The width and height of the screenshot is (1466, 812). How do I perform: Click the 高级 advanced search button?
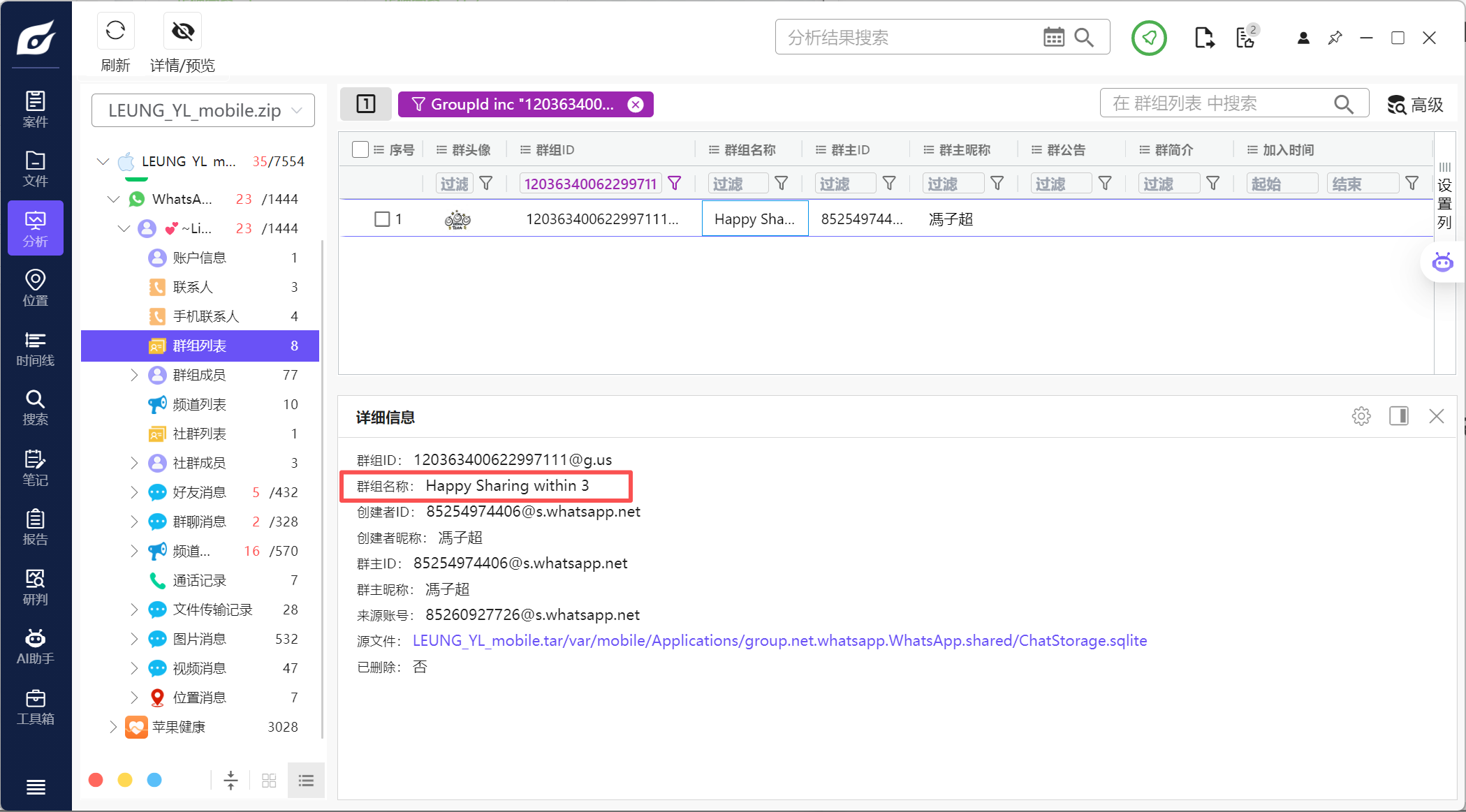click(1415, 105)
